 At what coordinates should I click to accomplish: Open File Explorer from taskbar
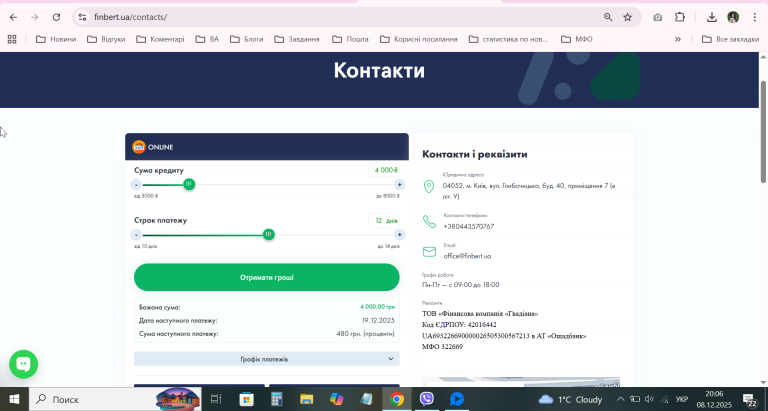click(x=307, y=399)
